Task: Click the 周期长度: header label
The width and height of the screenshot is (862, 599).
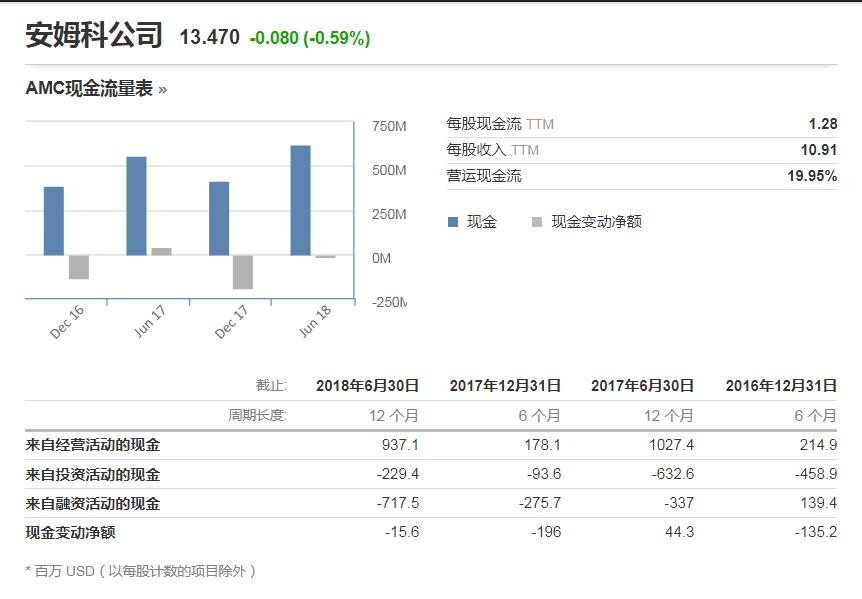Action: (x=258, y=415)
